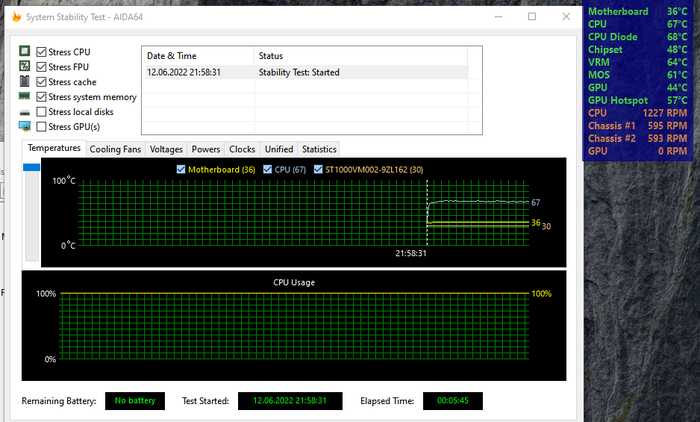This screenshot has width=700, height=422.
Task: Show the Statistics tab
Action: (319, 149)
